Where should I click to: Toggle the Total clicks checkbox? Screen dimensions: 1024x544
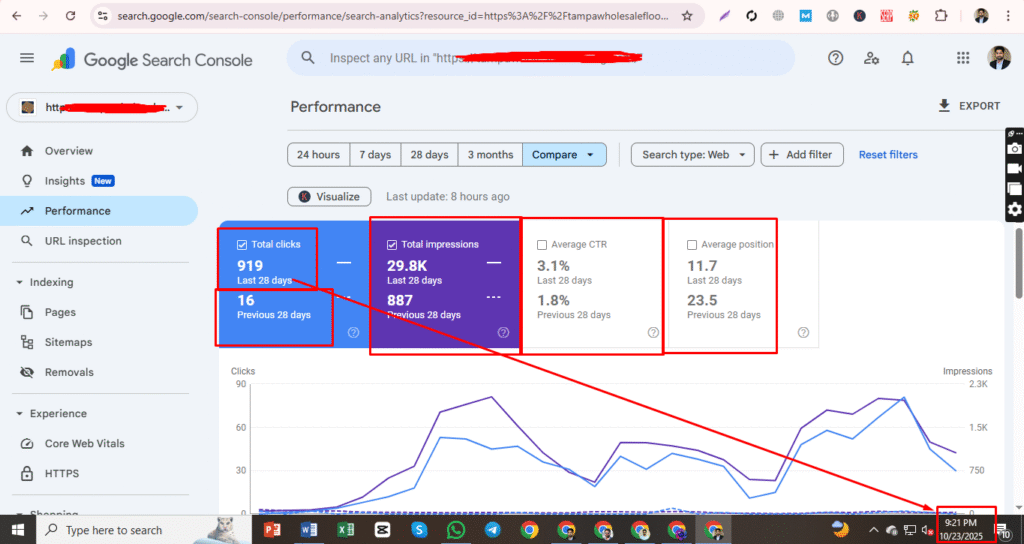(242, 245)
